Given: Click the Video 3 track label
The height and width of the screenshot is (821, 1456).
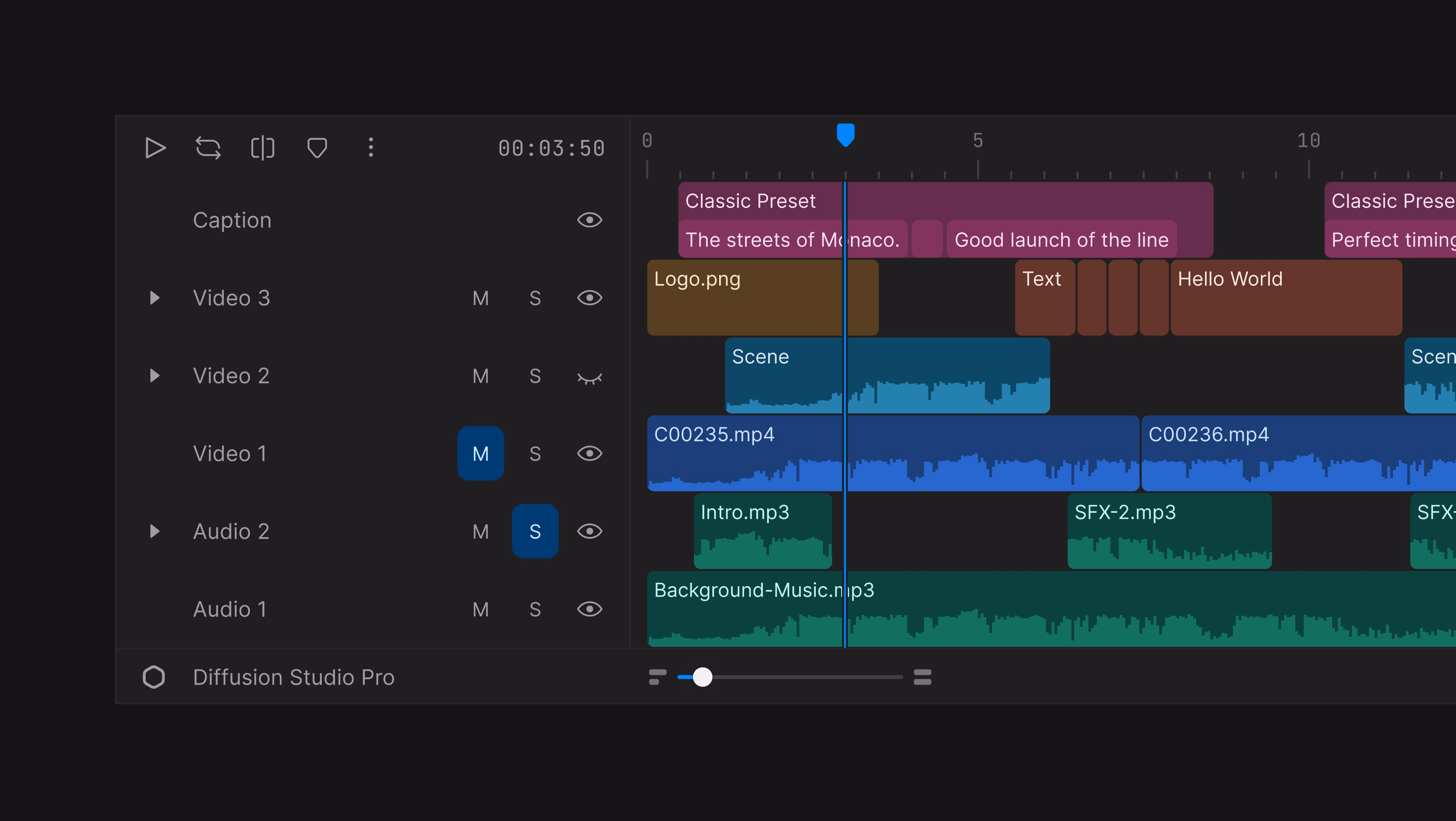Looking at the screenshot, I should tap(232, 298).
